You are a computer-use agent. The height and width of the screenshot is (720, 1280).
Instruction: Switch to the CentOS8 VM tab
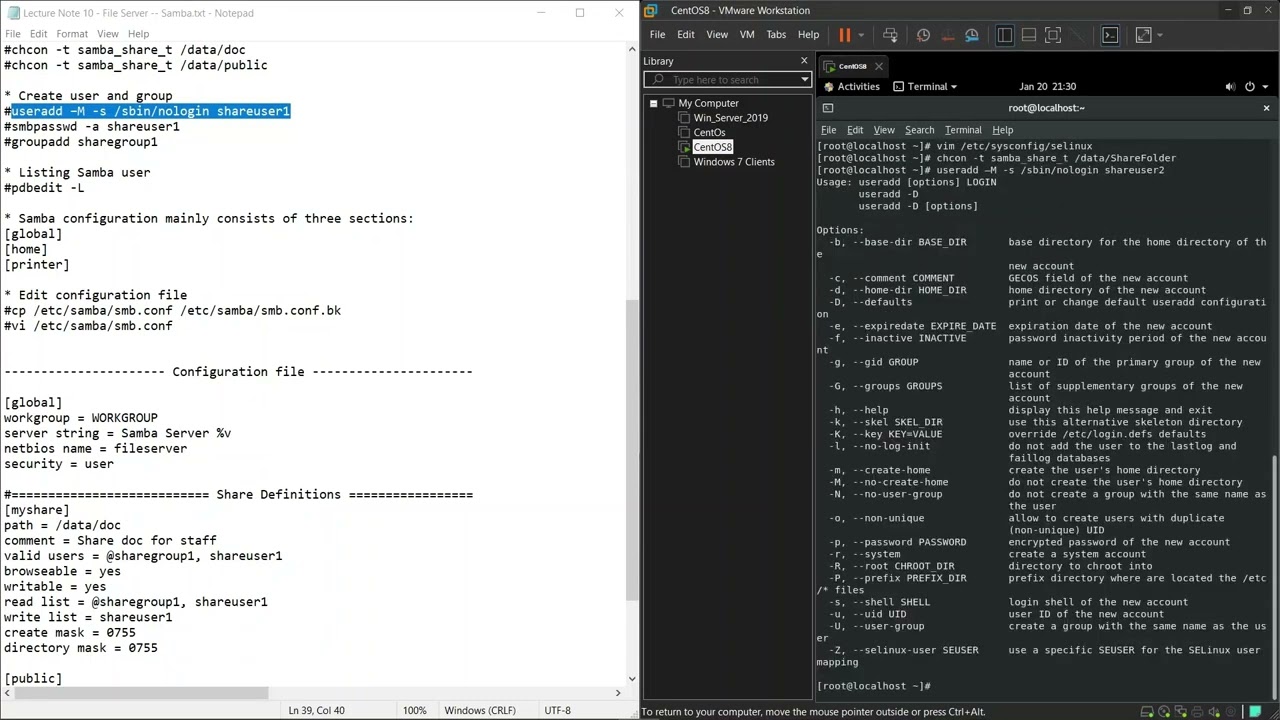[852, 67]
